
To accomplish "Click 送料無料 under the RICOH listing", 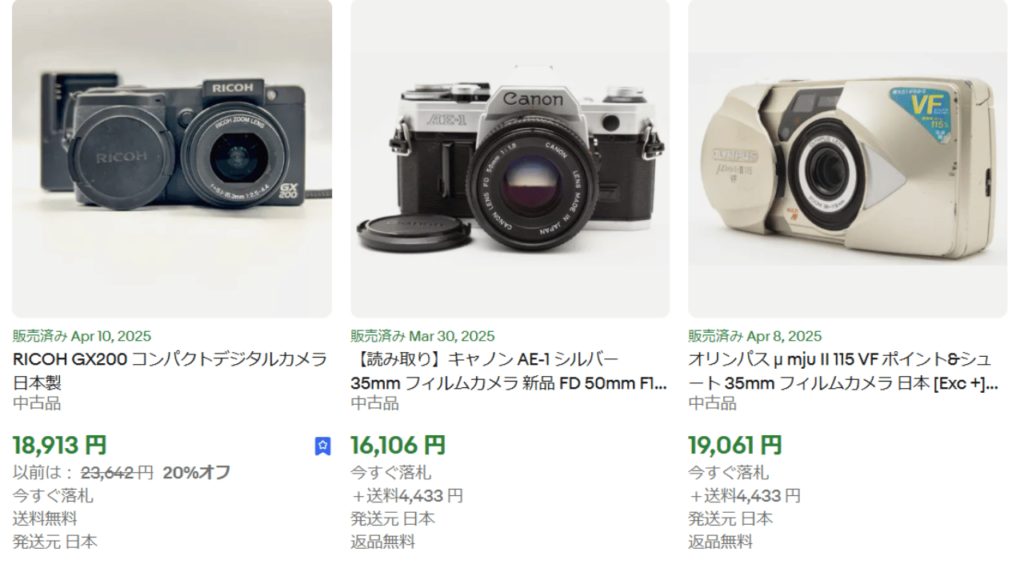I will tap(45, 519).
